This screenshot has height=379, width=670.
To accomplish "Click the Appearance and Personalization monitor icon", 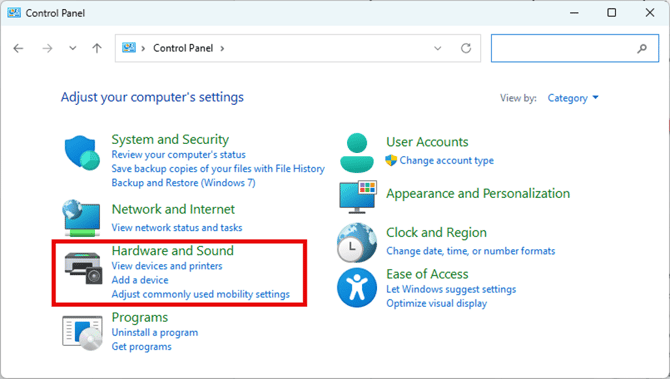I will 358,197.
